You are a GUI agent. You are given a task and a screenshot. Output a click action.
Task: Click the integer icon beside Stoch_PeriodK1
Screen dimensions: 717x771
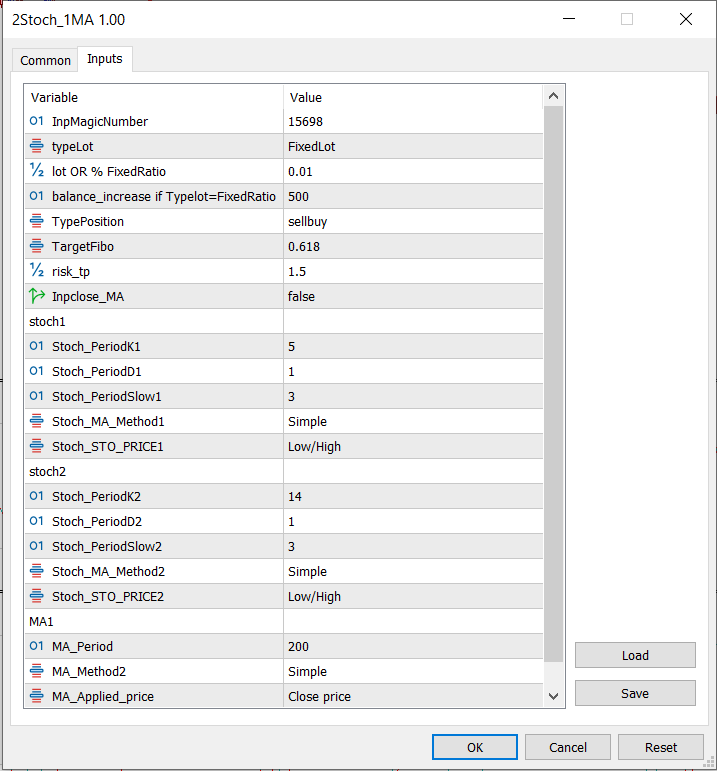[x=37, y=346]
